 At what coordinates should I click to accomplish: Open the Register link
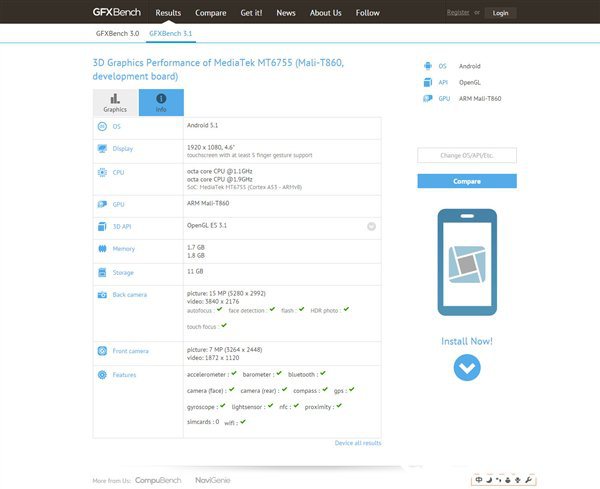pos(458,13)
